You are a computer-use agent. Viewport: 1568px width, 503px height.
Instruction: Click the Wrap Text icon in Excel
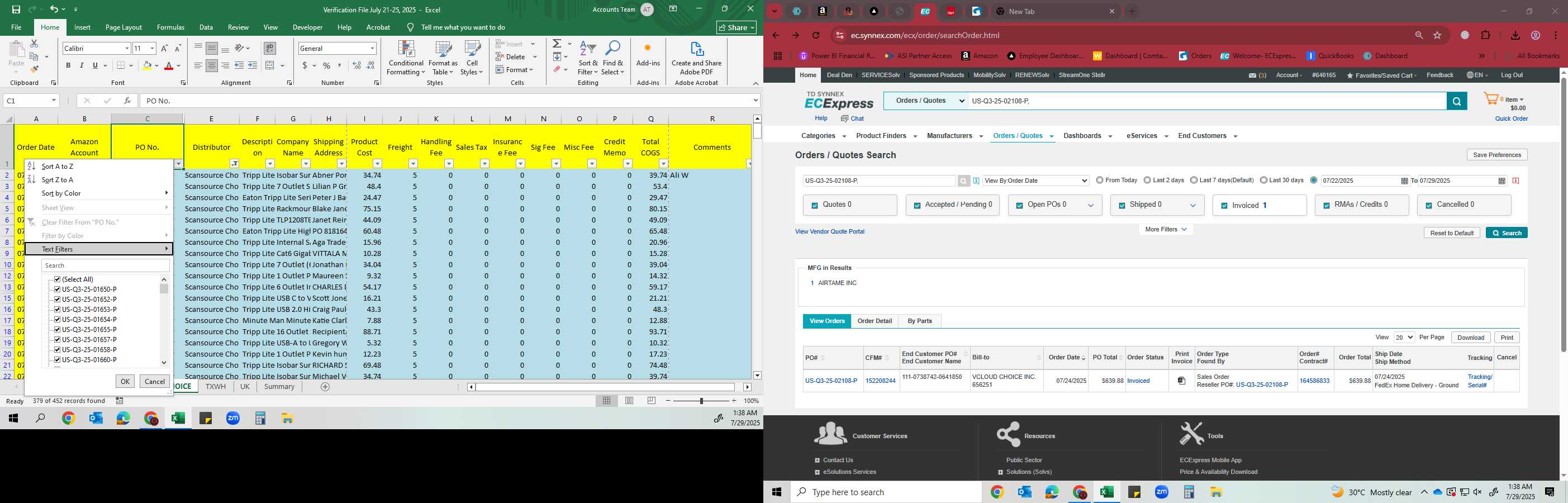pos(270,48)
